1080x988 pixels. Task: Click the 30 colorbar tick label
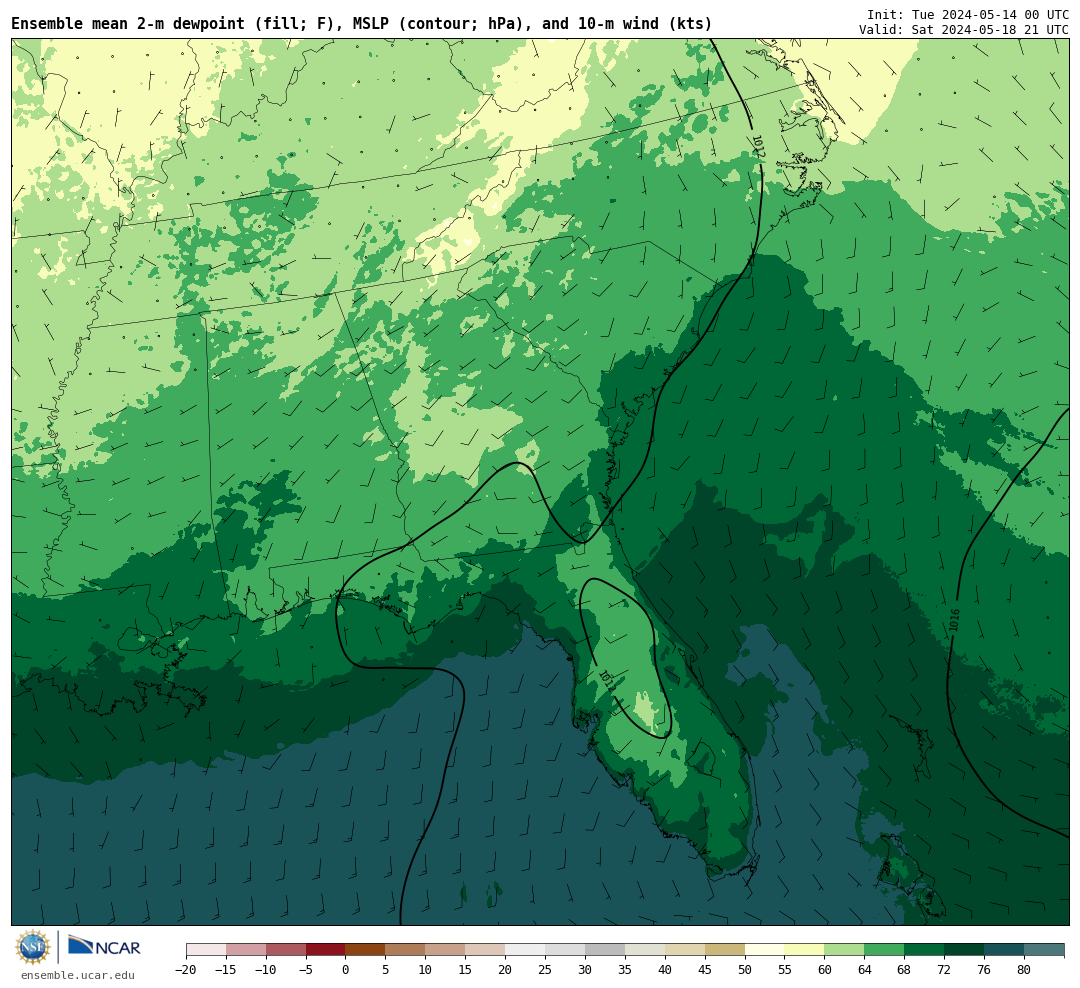pyautogui.click(x=585, y=970)
